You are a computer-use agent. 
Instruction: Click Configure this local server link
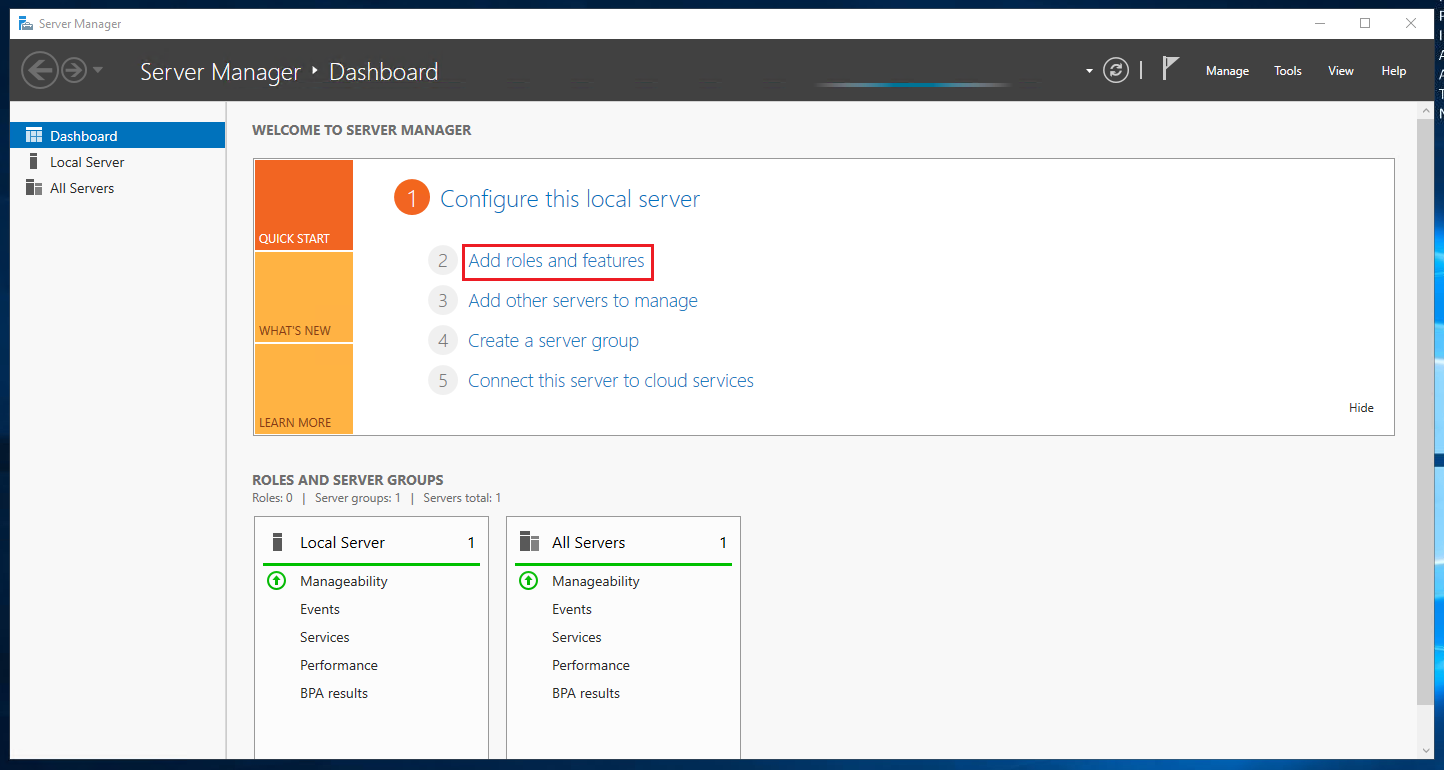pos(570,198)
